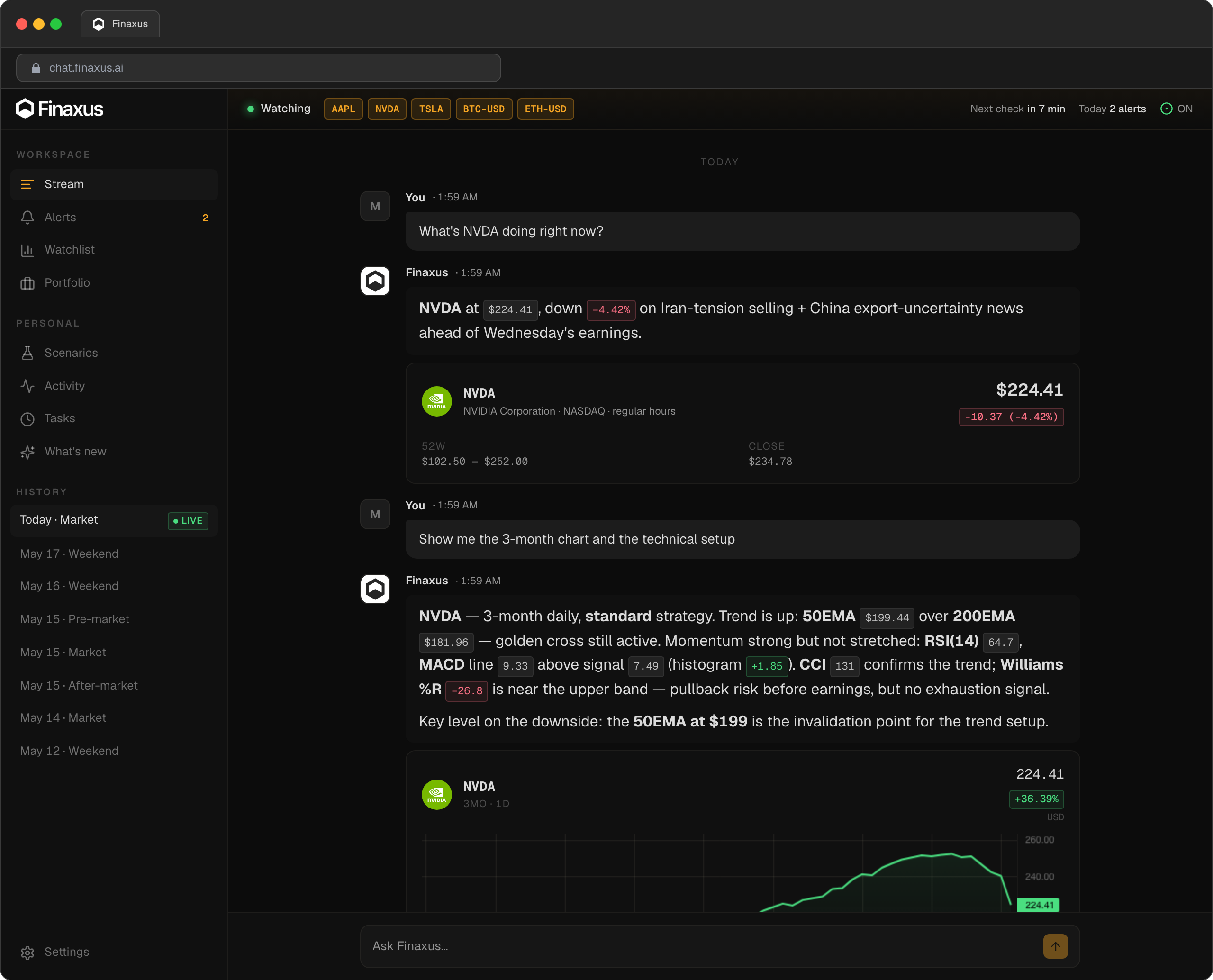1213x980 pixels.
Task: Click the +36.39% chart change badge
Action: [x=1036, y=799]
